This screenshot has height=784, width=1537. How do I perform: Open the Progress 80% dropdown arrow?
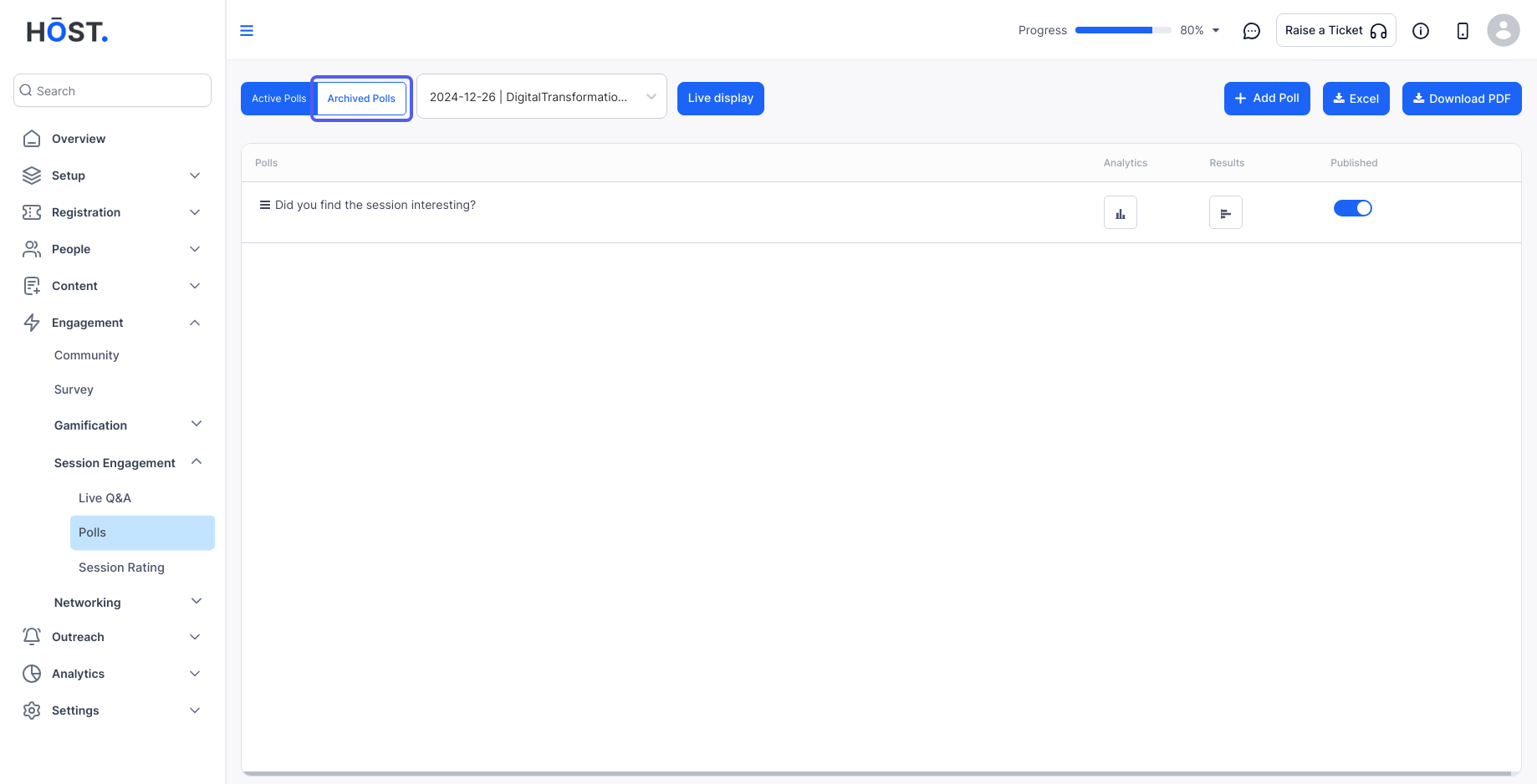(x=1216, y=31)
